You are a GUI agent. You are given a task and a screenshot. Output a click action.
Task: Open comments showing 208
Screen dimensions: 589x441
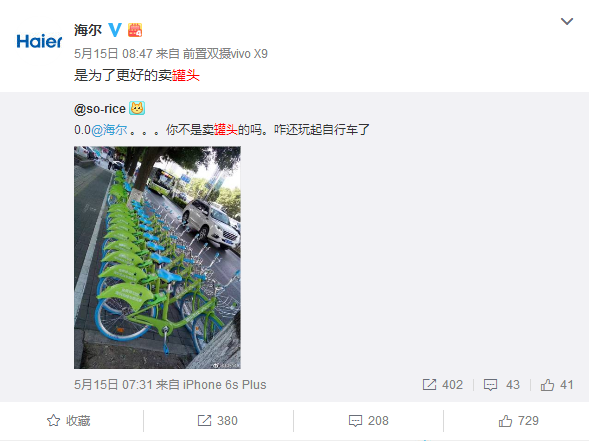pos(369,421)
